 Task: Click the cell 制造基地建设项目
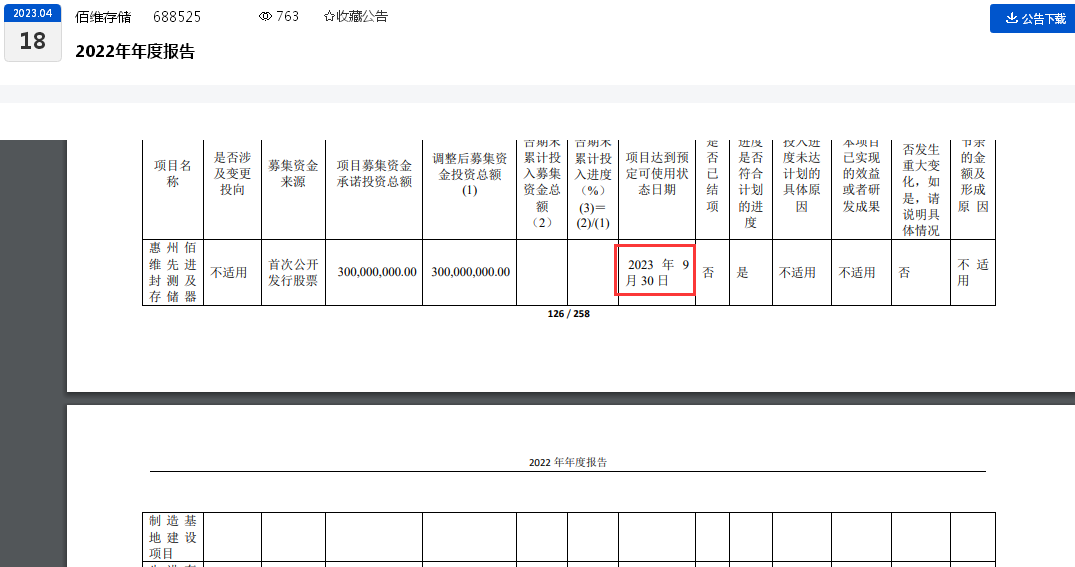tap(173, 537)
